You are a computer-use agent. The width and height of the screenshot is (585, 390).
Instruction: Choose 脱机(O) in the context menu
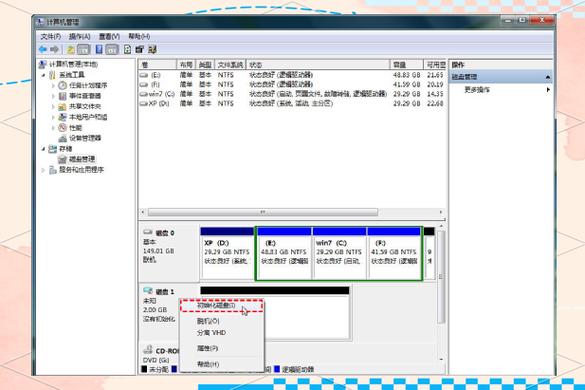tap(222, 321)
